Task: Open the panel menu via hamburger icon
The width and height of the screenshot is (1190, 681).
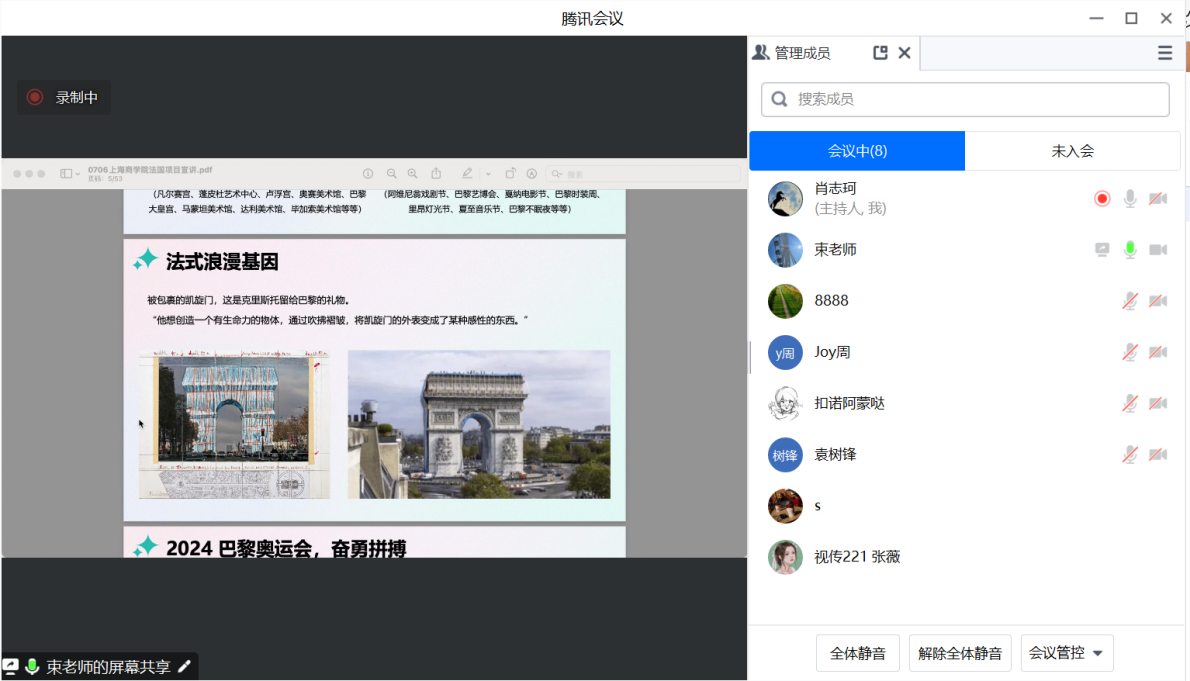Action: point(1164,53)
